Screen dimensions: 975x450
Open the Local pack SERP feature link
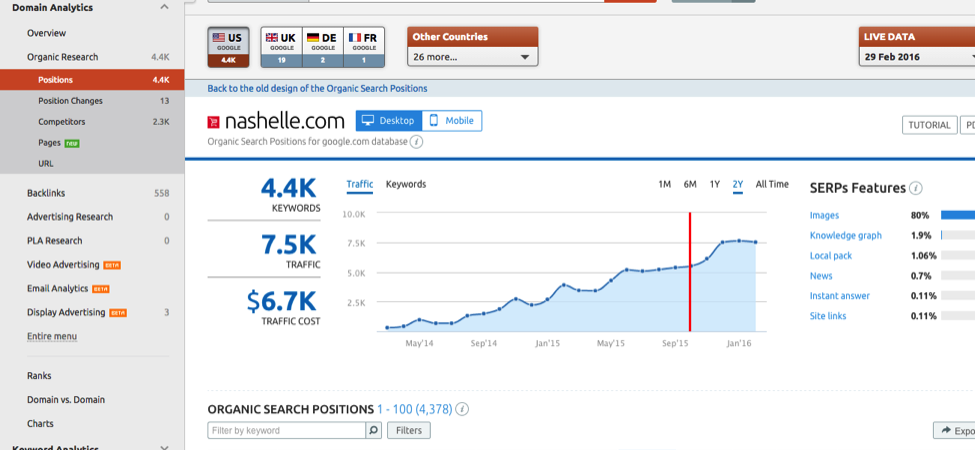click(831, 255)
